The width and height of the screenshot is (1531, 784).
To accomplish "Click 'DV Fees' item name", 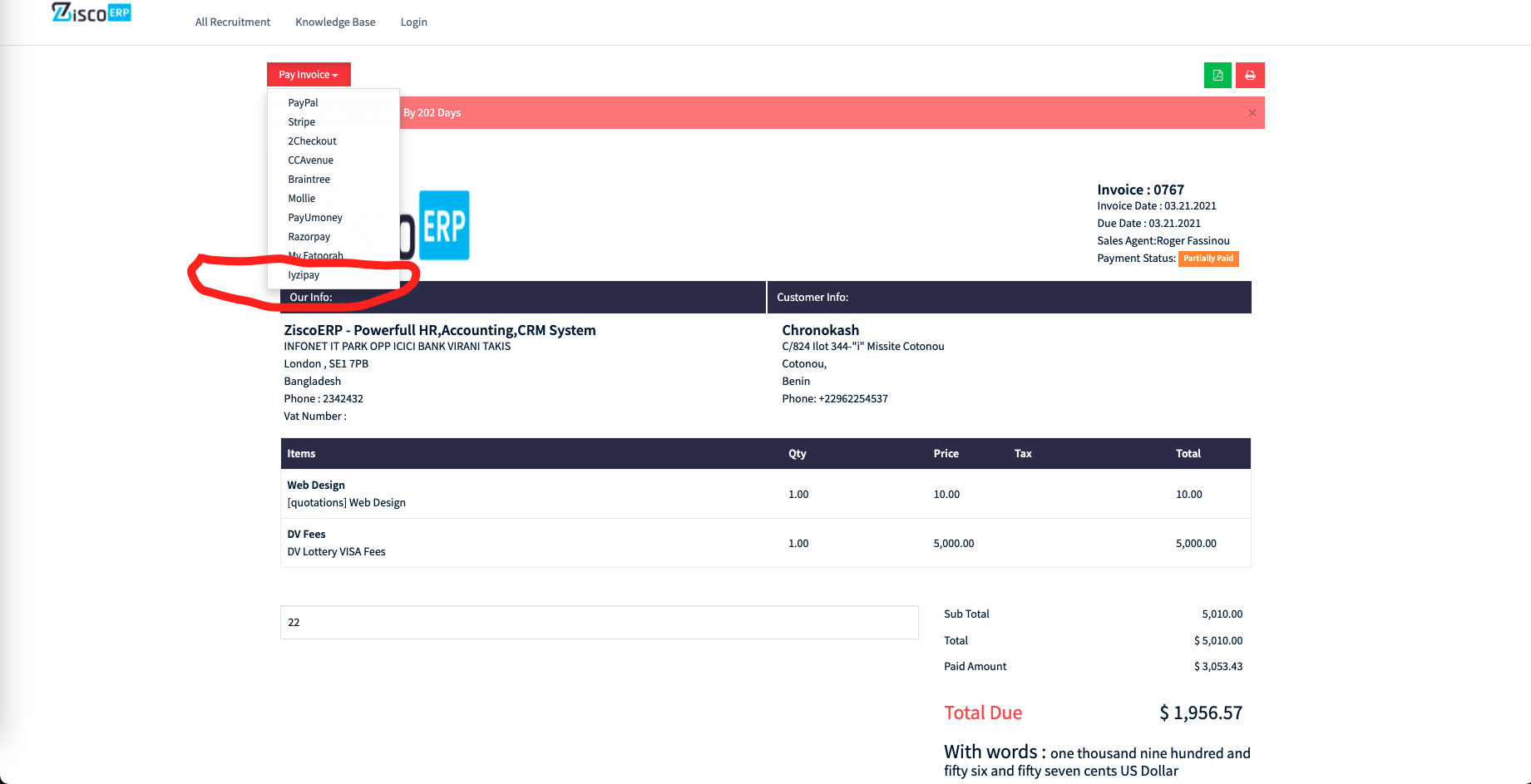I will (306, 534).
